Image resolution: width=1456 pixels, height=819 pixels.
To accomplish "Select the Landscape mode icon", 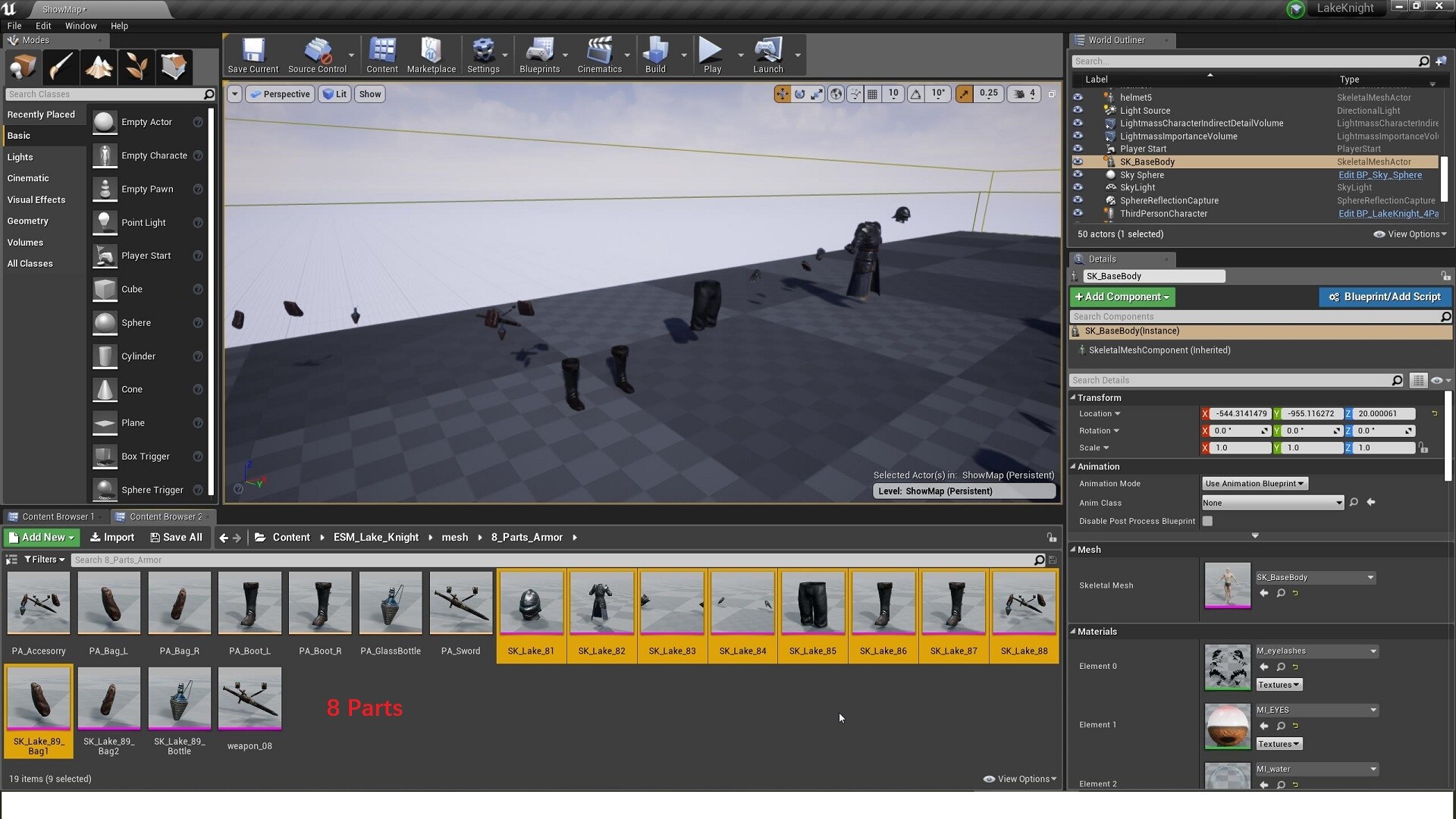I will [99, 67].
